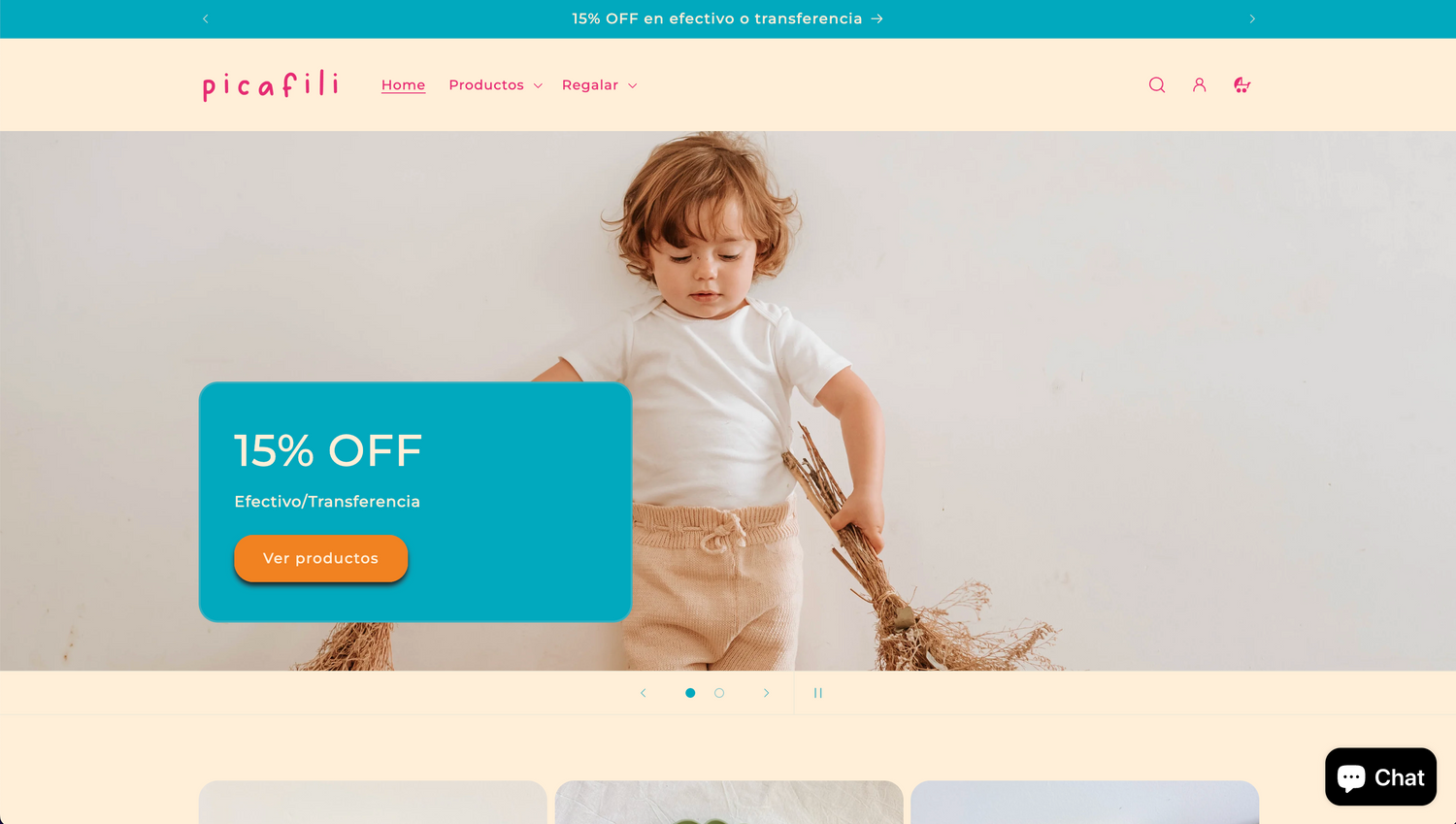Expand the Productos dropdown menu

click(495, 85)
